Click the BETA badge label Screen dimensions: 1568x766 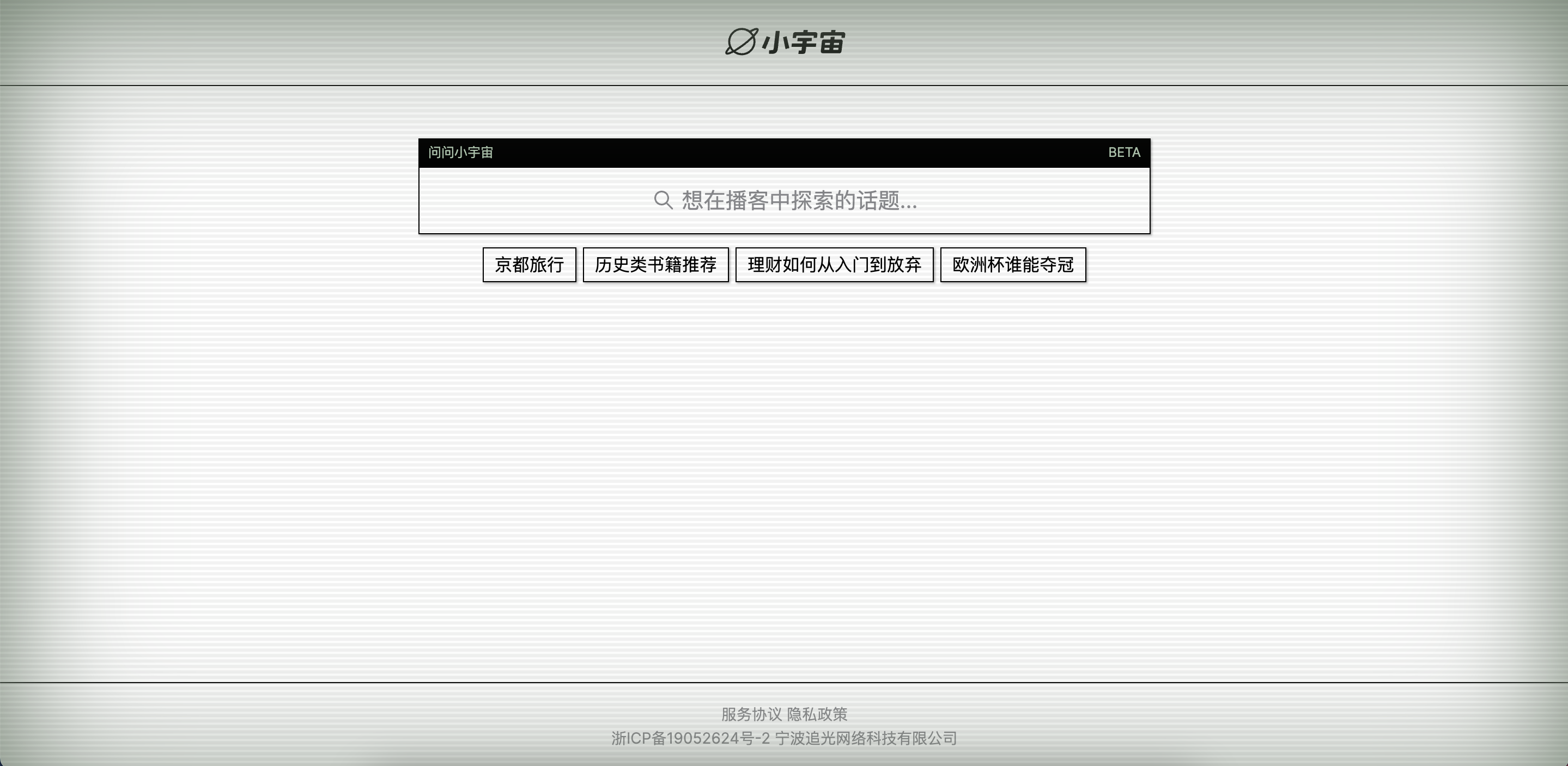click(x=1123, y=152)
